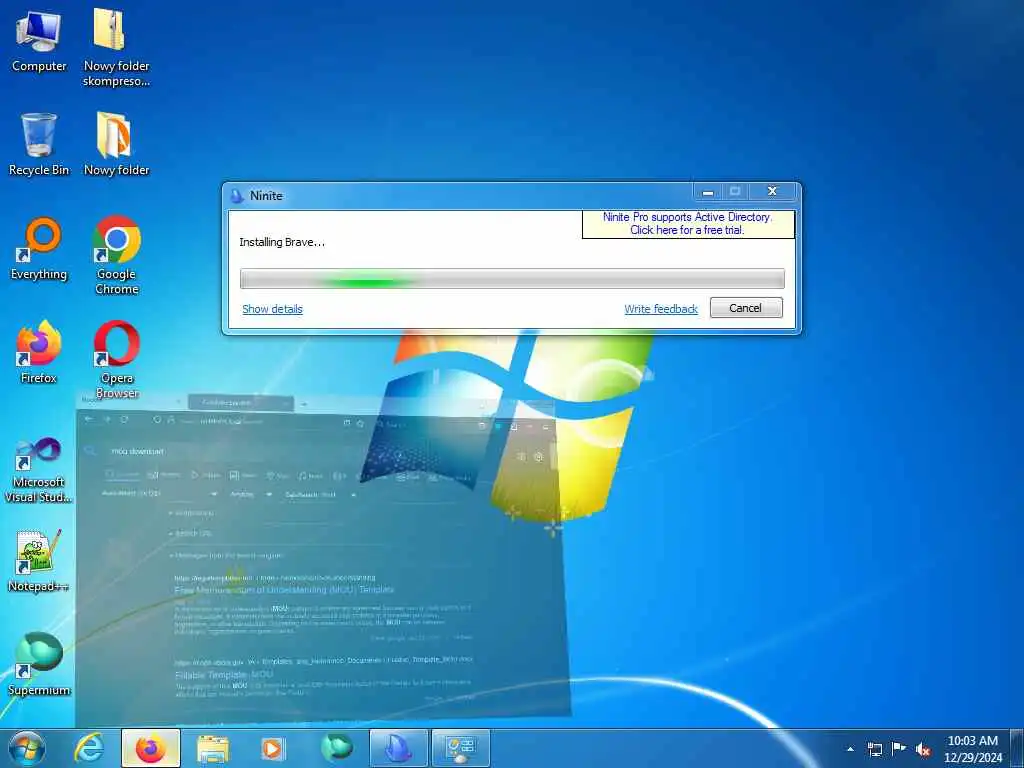Cancel the Ninite installation
This screenshot has width=1024, height=768.
coord(746,308)
